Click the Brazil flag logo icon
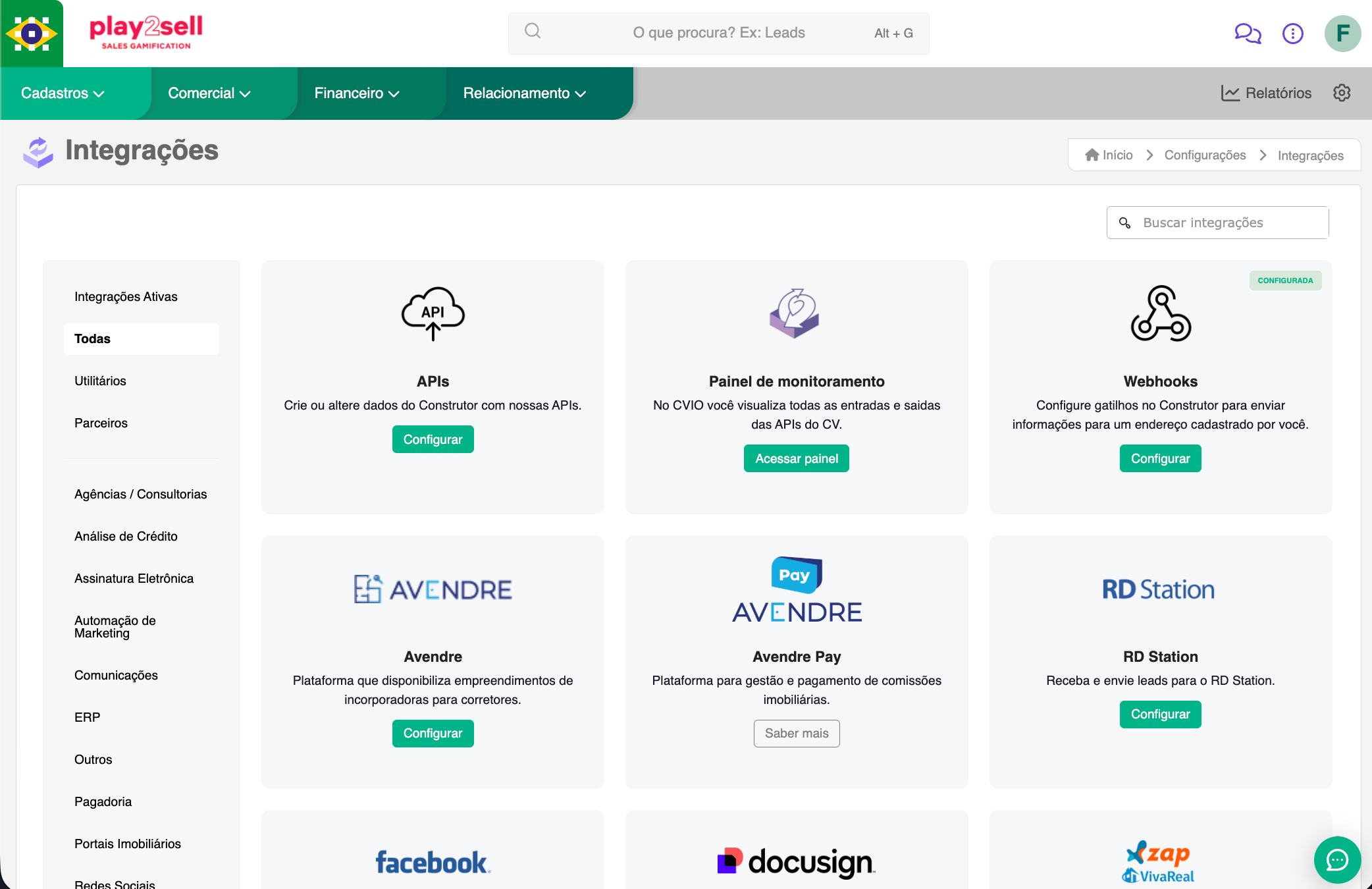The width and height of the screenshot is (1372, 889). (32, 33)
